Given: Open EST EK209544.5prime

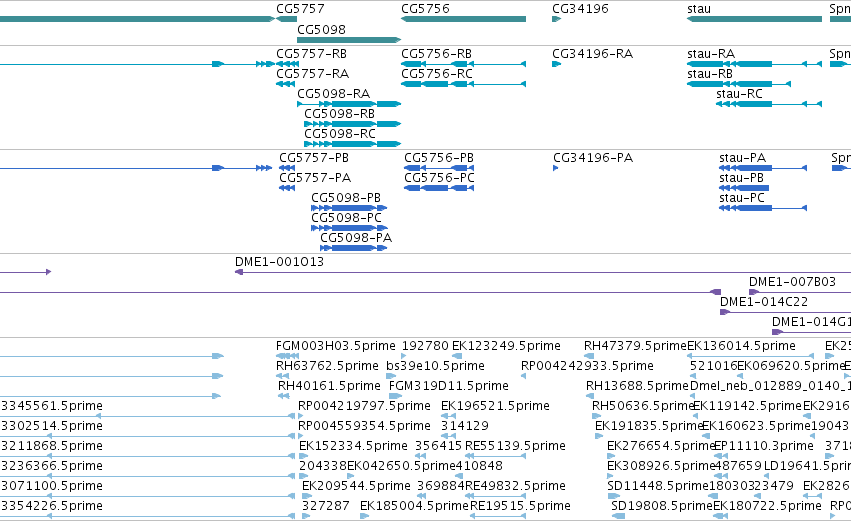Looking at the screenshot, I should point(356,487).
